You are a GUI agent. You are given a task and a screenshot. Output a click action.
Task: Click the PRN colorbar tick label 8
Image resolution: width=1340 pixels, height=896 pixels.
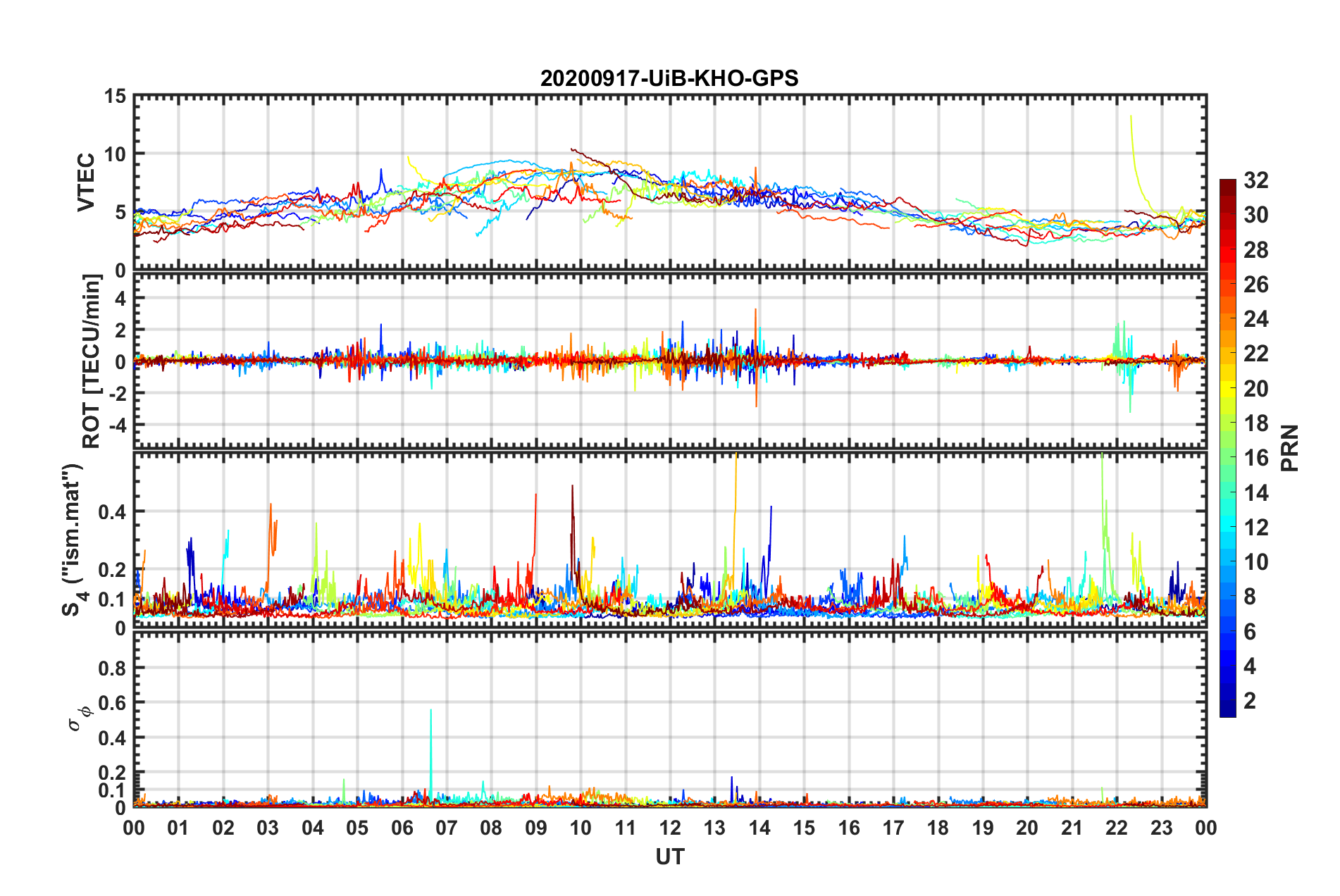(x=1250, y=597)
